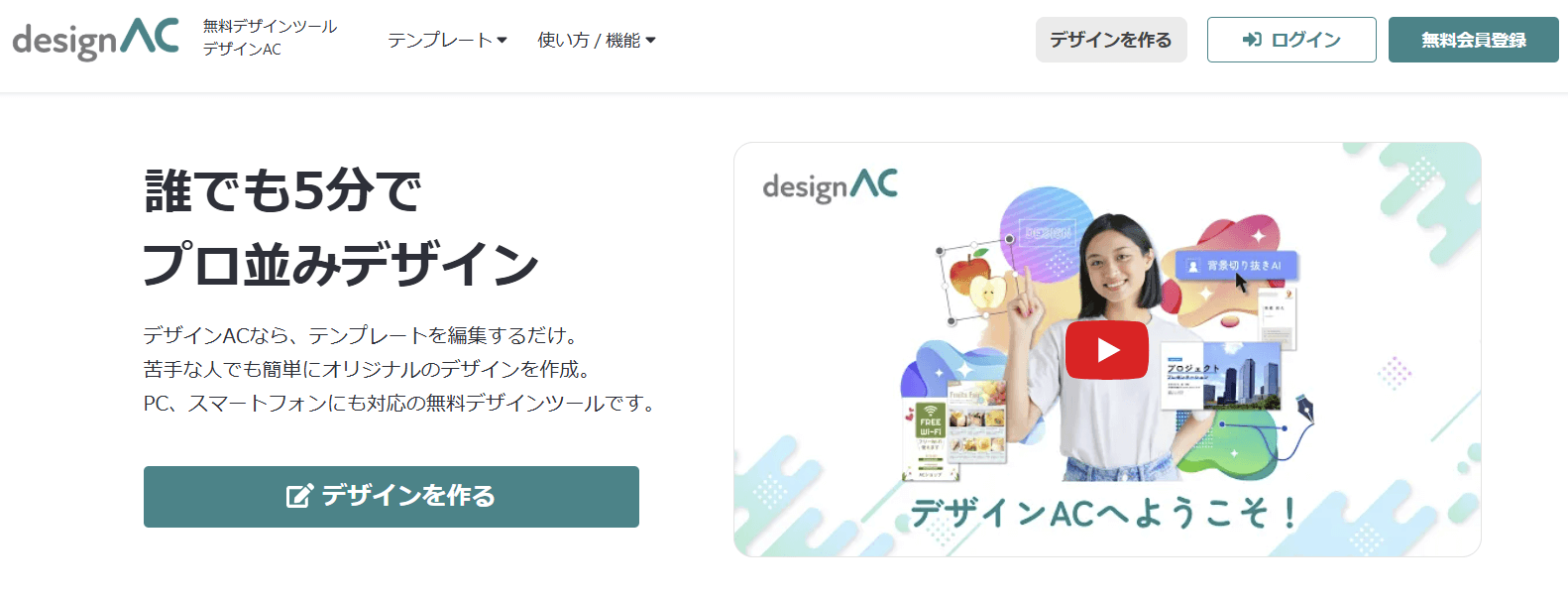
Task: Click the 無料デザインツール デザインAC tagline
Action: [x=270, y=38]
